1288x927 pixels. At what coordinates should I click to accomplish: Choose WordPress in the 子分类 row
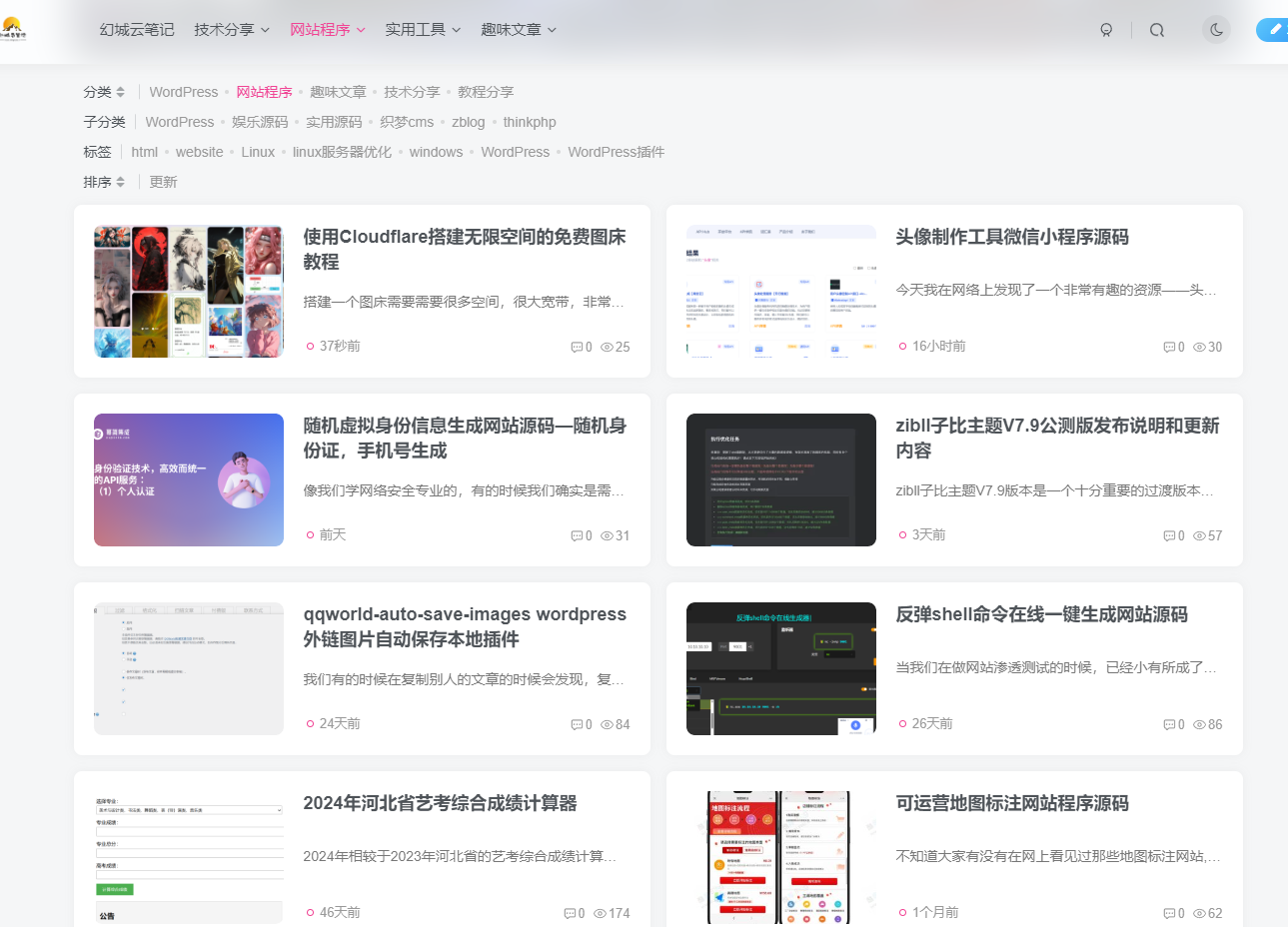coord(180,122)
